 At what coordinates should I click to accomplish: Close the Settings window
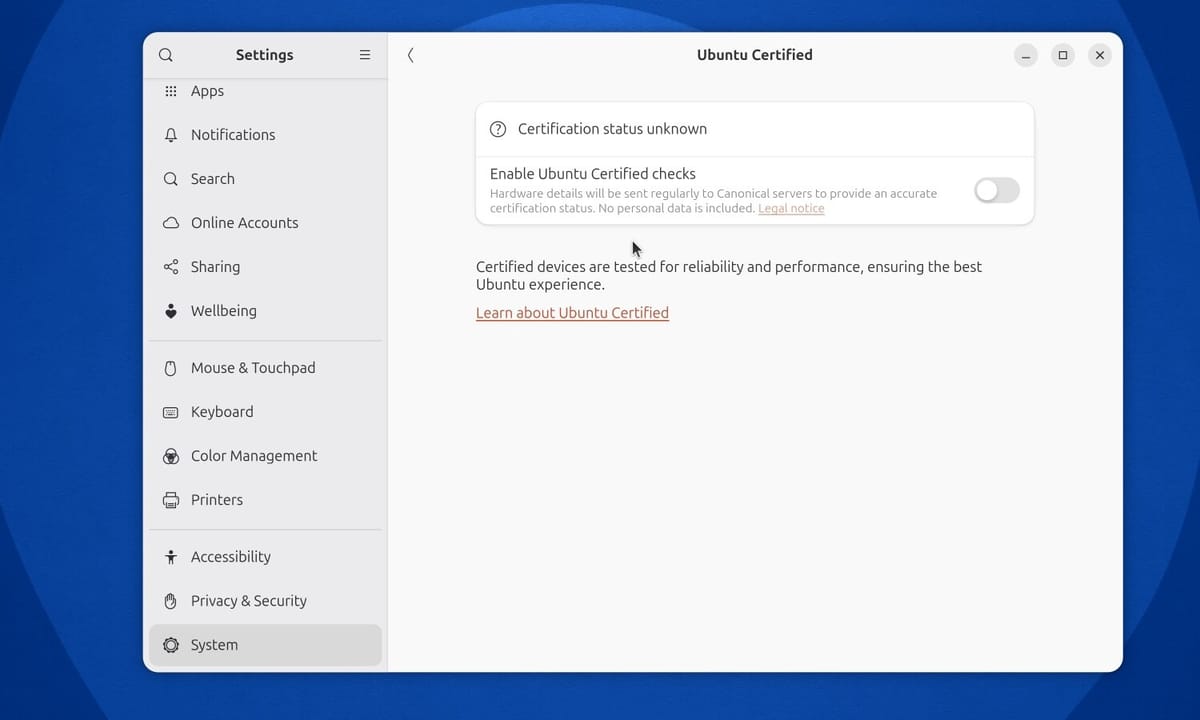click(x=1100, y=55)
